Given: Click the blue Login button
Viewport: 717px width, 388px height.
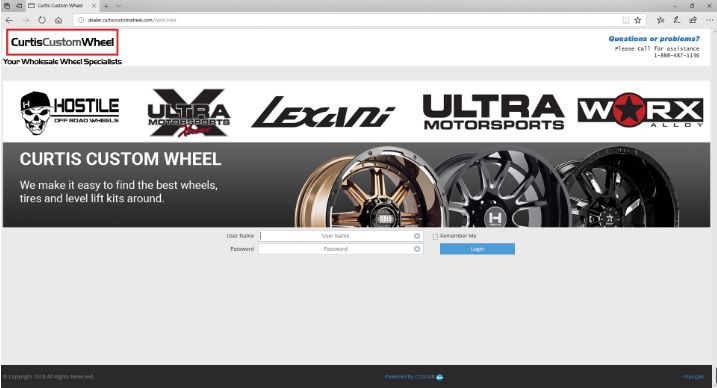Looking at the screenshot, I should (x=477, y=249).
